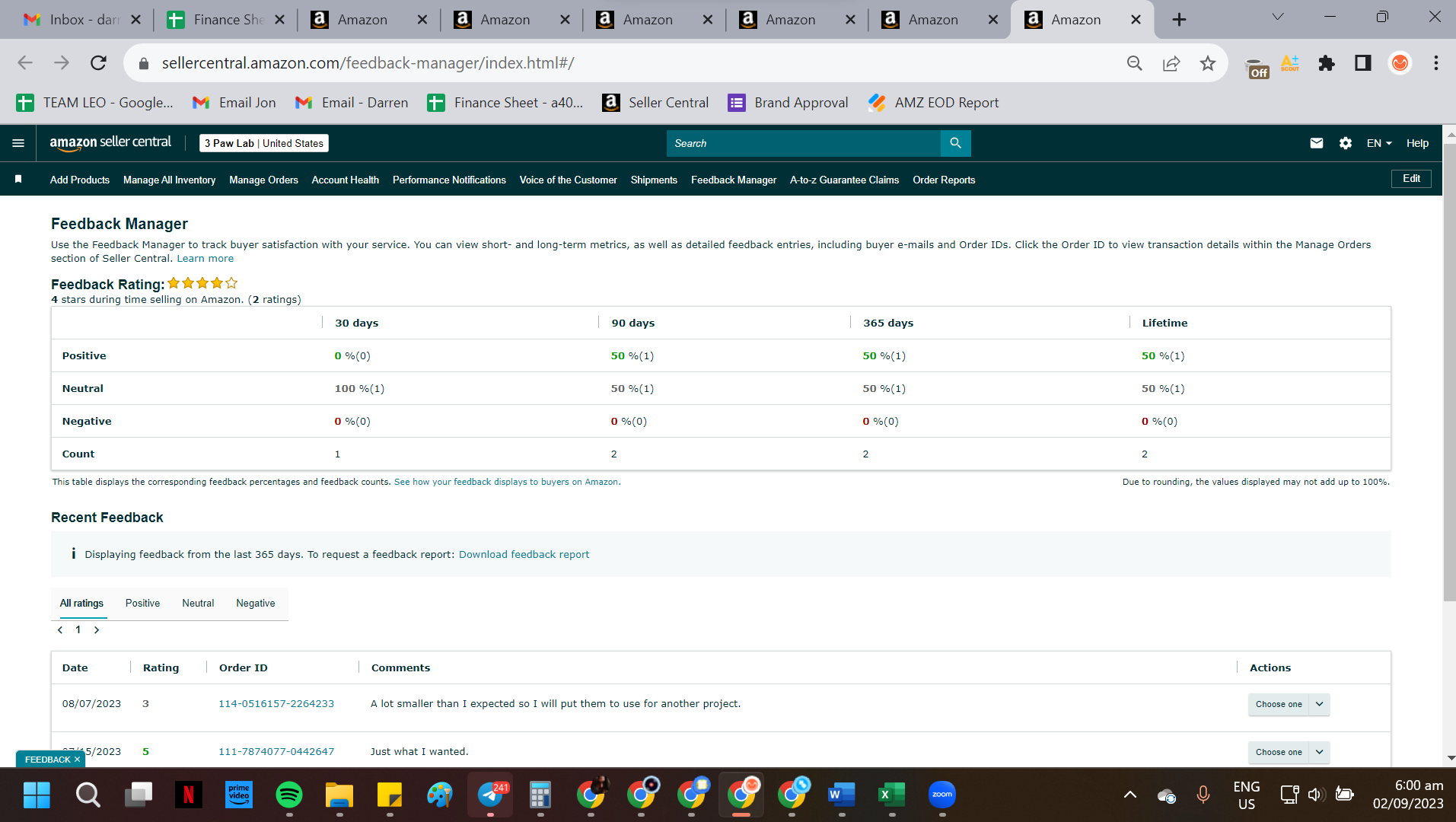This screenshot has width=1456, height=822.
Task: Open Order Reports in the navigation bar
Action: [944, 180]
